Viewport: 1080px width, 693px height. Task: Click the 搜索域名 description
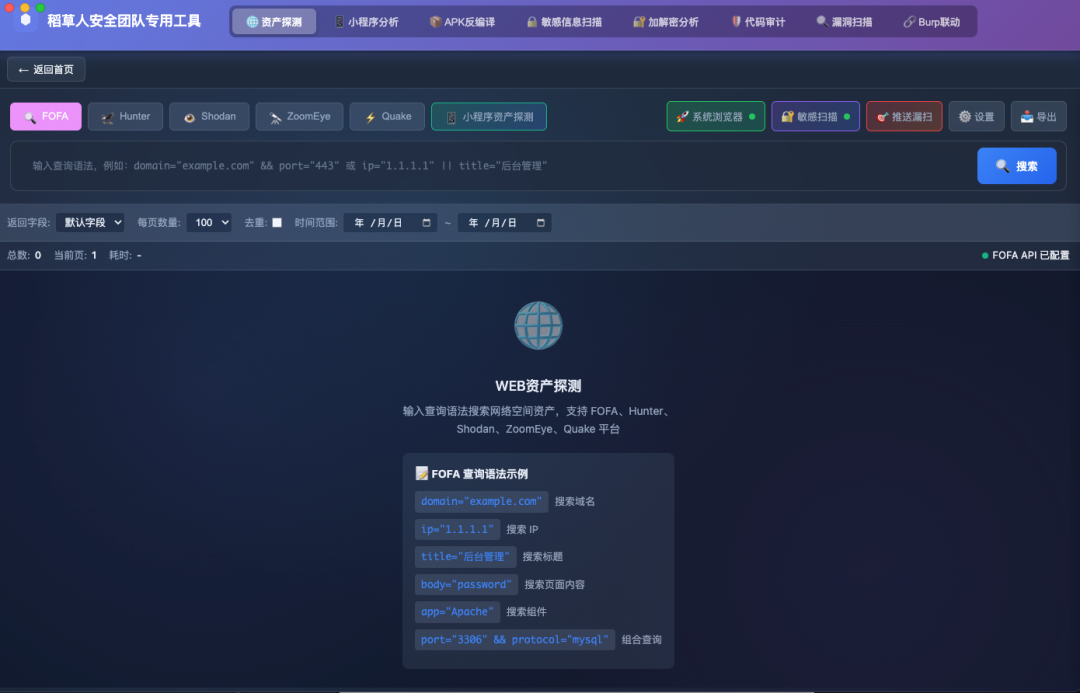(575, 501)
